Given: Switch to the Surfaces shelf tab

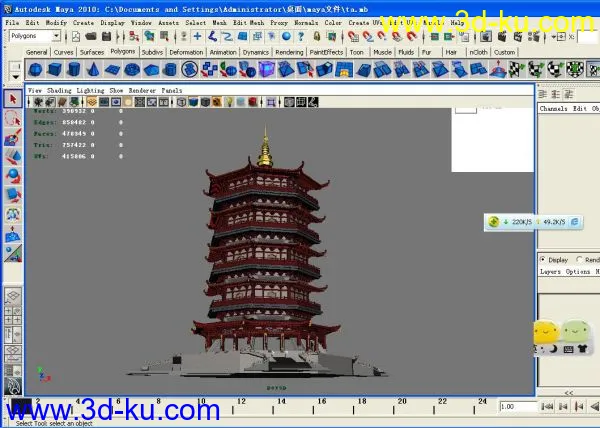Looking at the screenshot, I should (x=92, y=52).
